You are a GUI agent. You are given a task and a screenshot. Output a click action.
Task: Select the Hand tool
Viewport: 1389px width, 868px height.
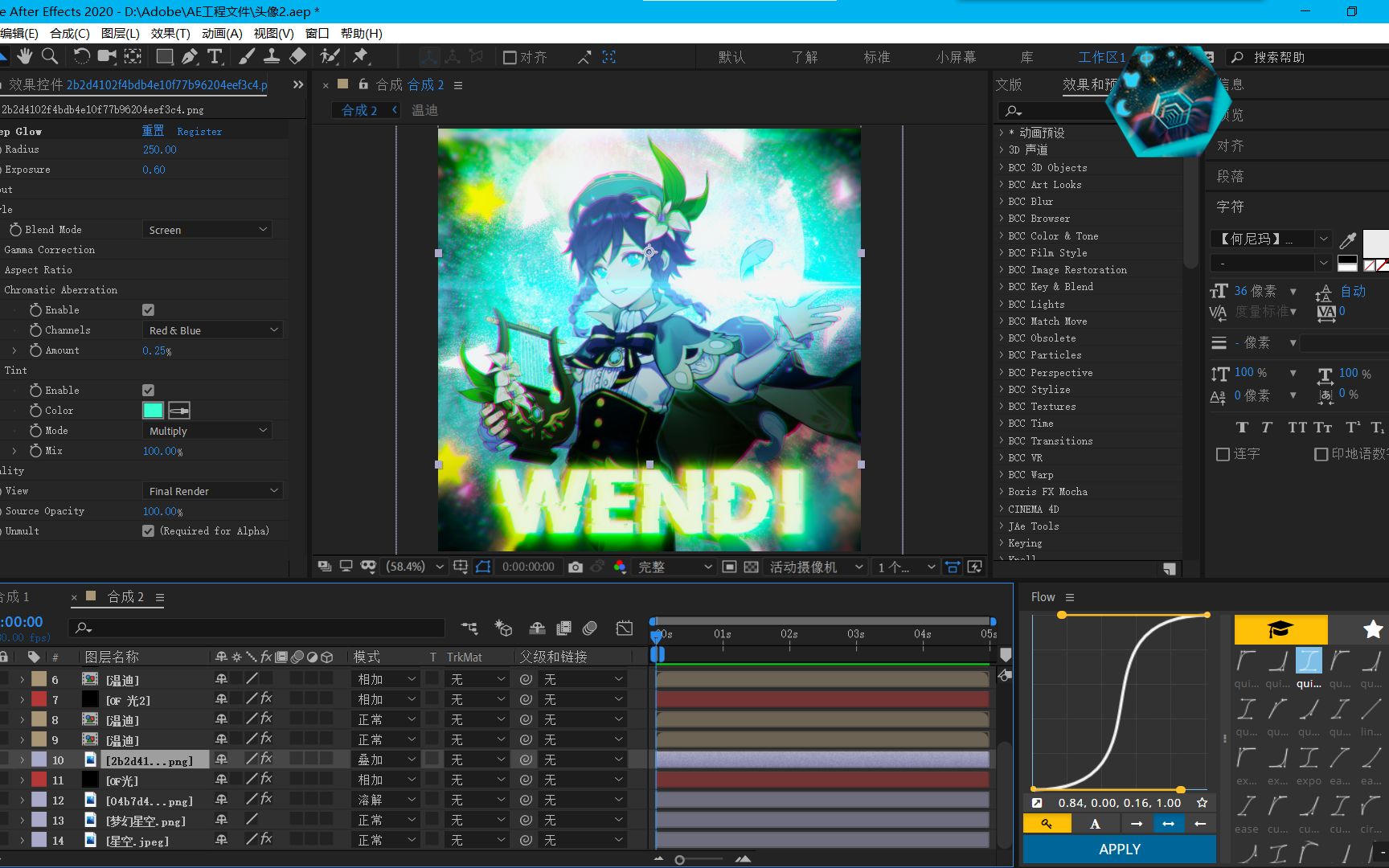pyautogui.click(x=25, y=56)
